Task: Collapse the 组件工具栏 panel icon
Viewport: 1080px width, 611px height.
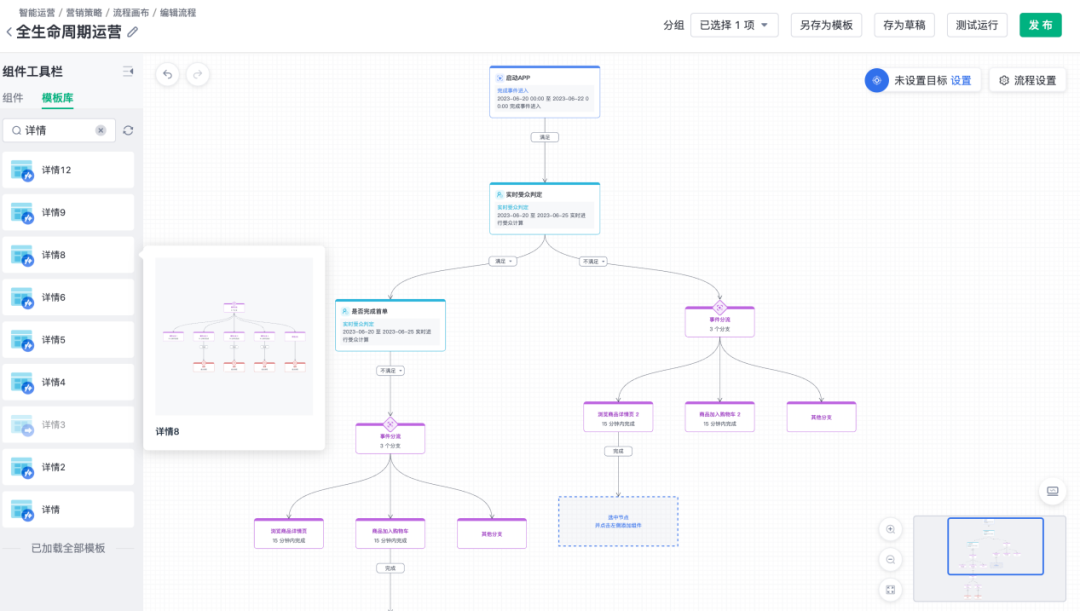Action: coord(128,71)
